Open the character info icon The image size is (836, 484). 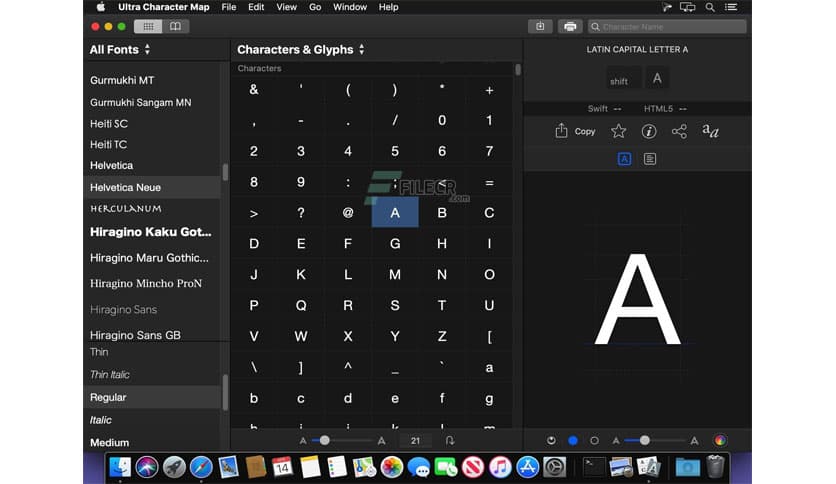tap(649, 131)
